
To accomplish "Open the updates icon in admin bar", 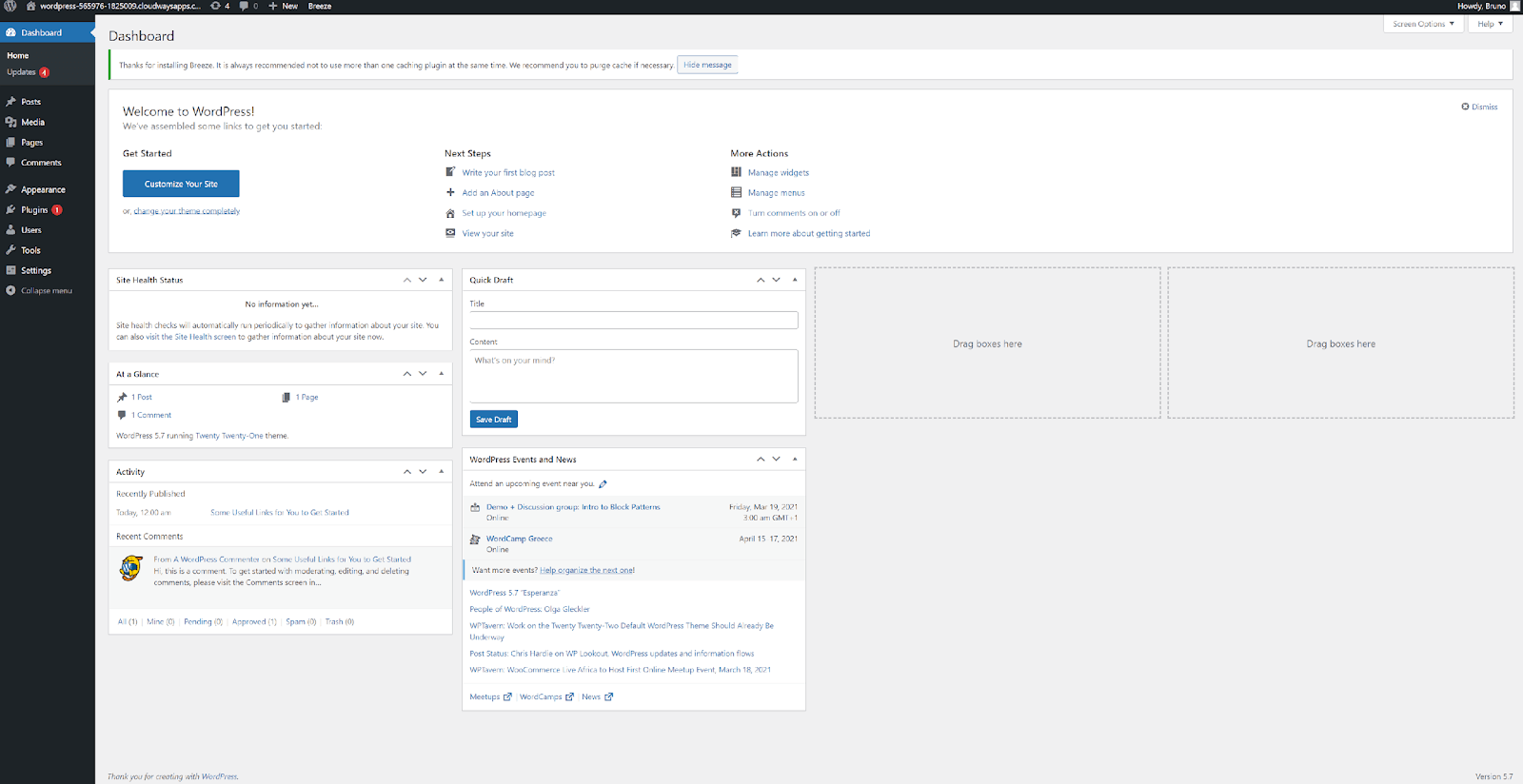I will 220,7.
